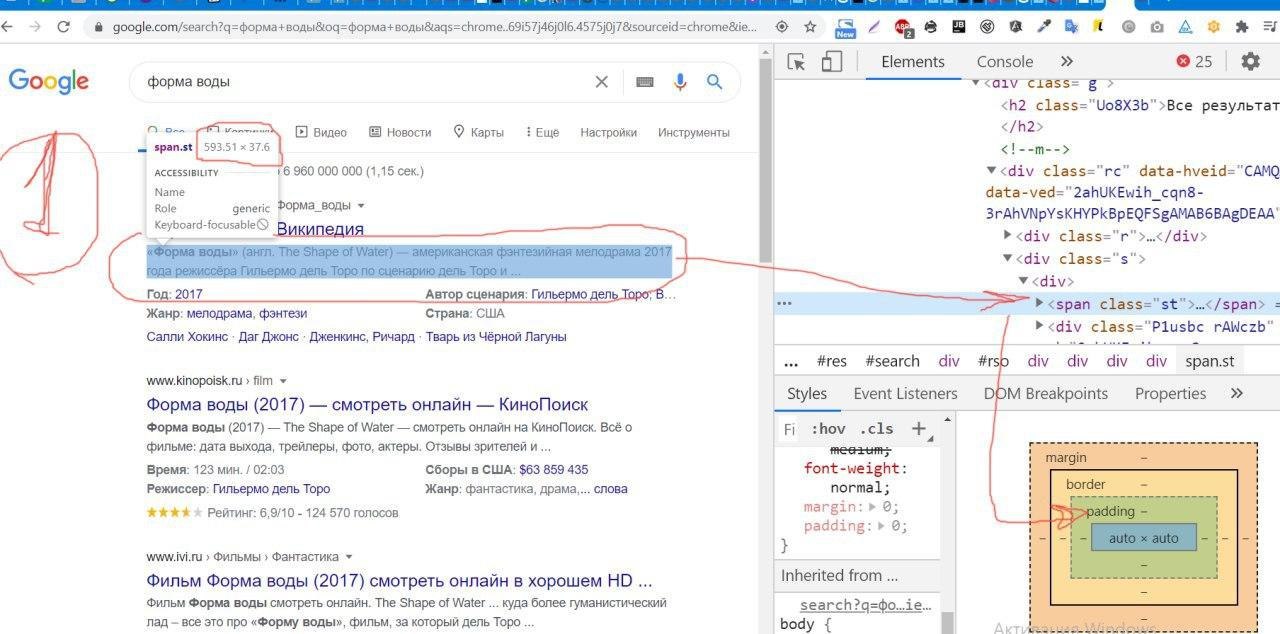Follow the Тварь из Чёрной Лагуны link
Screen dimensions: 1280x634
click(x=496, y=337)
